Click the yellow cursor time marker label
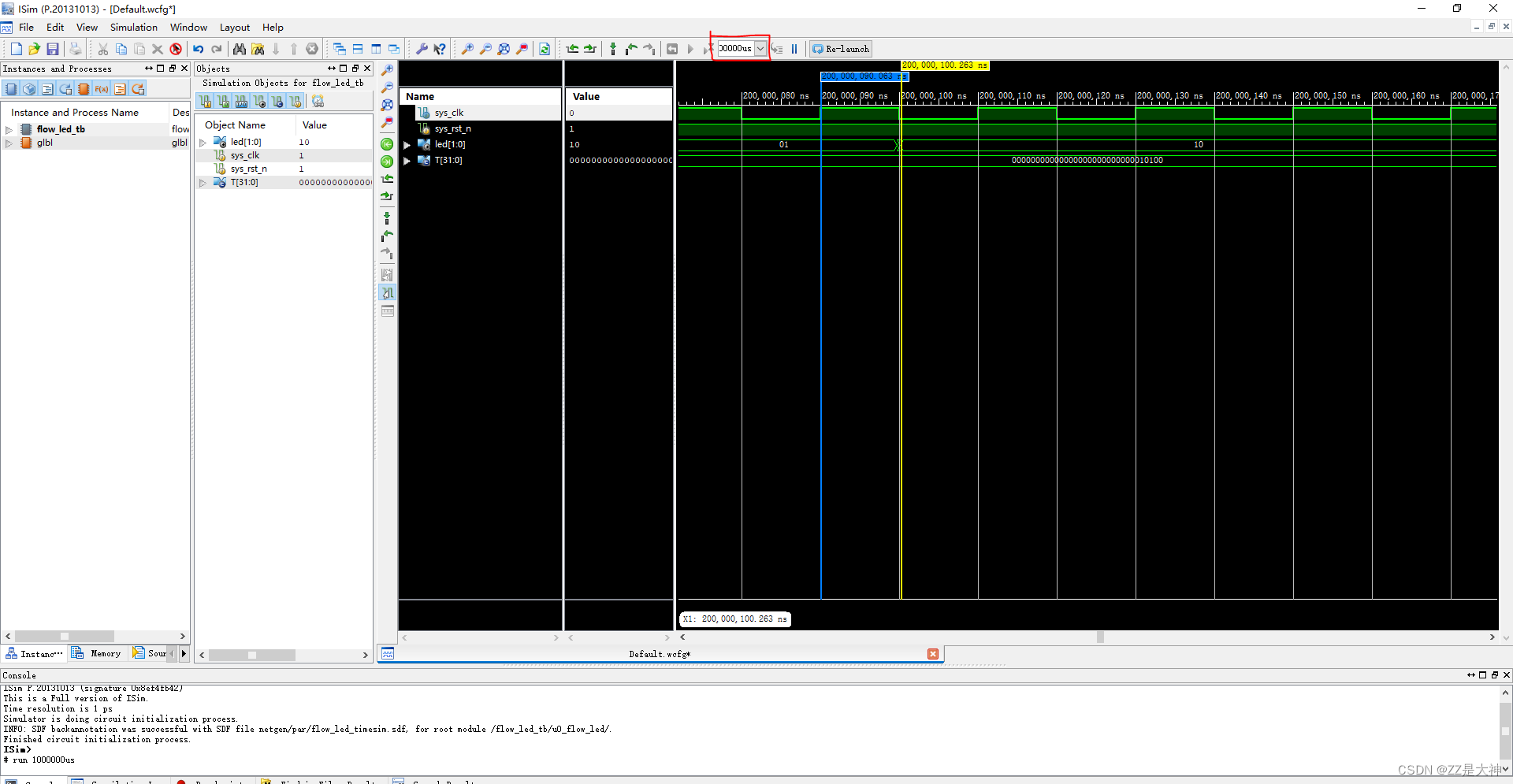Image resolution: width=1513 pixels, height=784 pixels. tap(945, 65)
